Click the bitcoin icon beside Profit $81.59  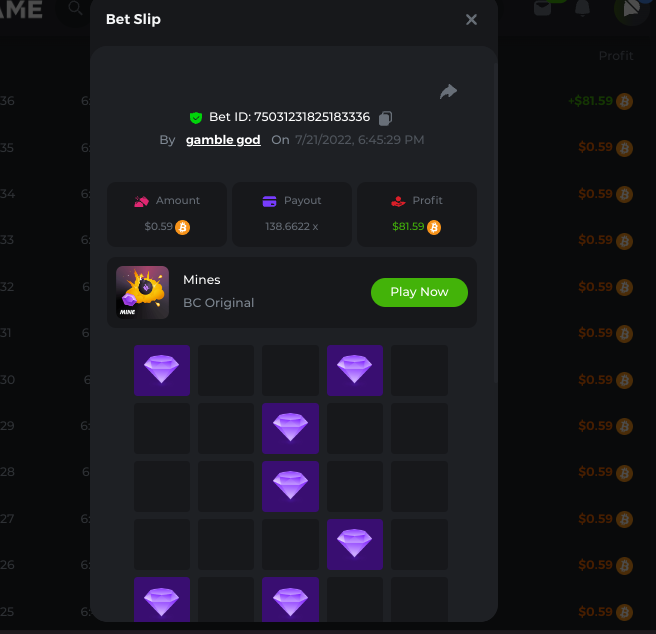[x=434, y=227]
